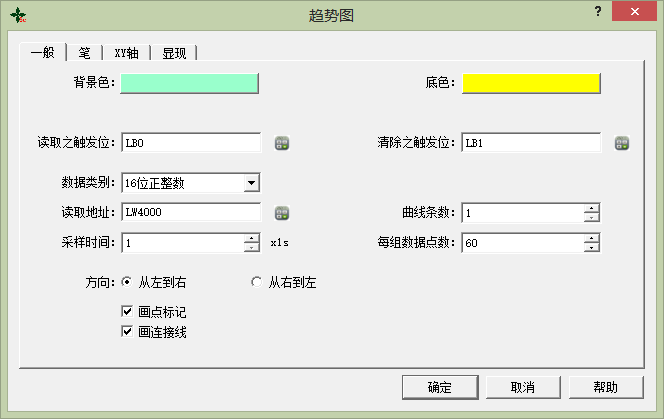This screenshot has width=664, height=419.
Task: Click the app logo icon in title bar
Action: coord(18,15)
